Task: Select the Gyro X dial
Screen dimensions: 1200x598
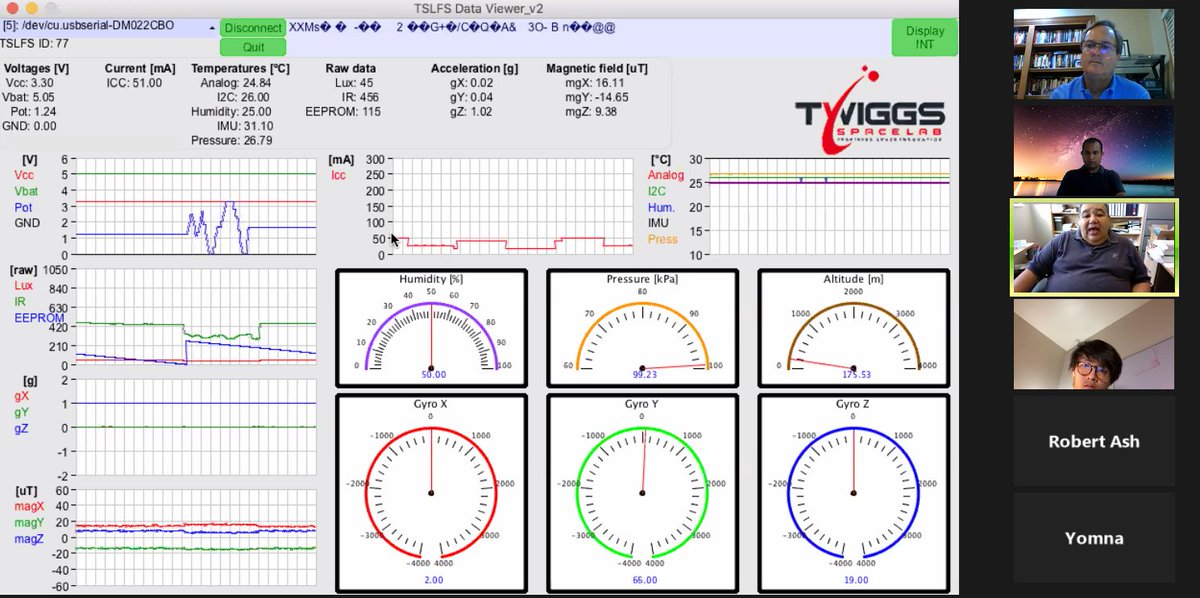Action: [431, 491]
